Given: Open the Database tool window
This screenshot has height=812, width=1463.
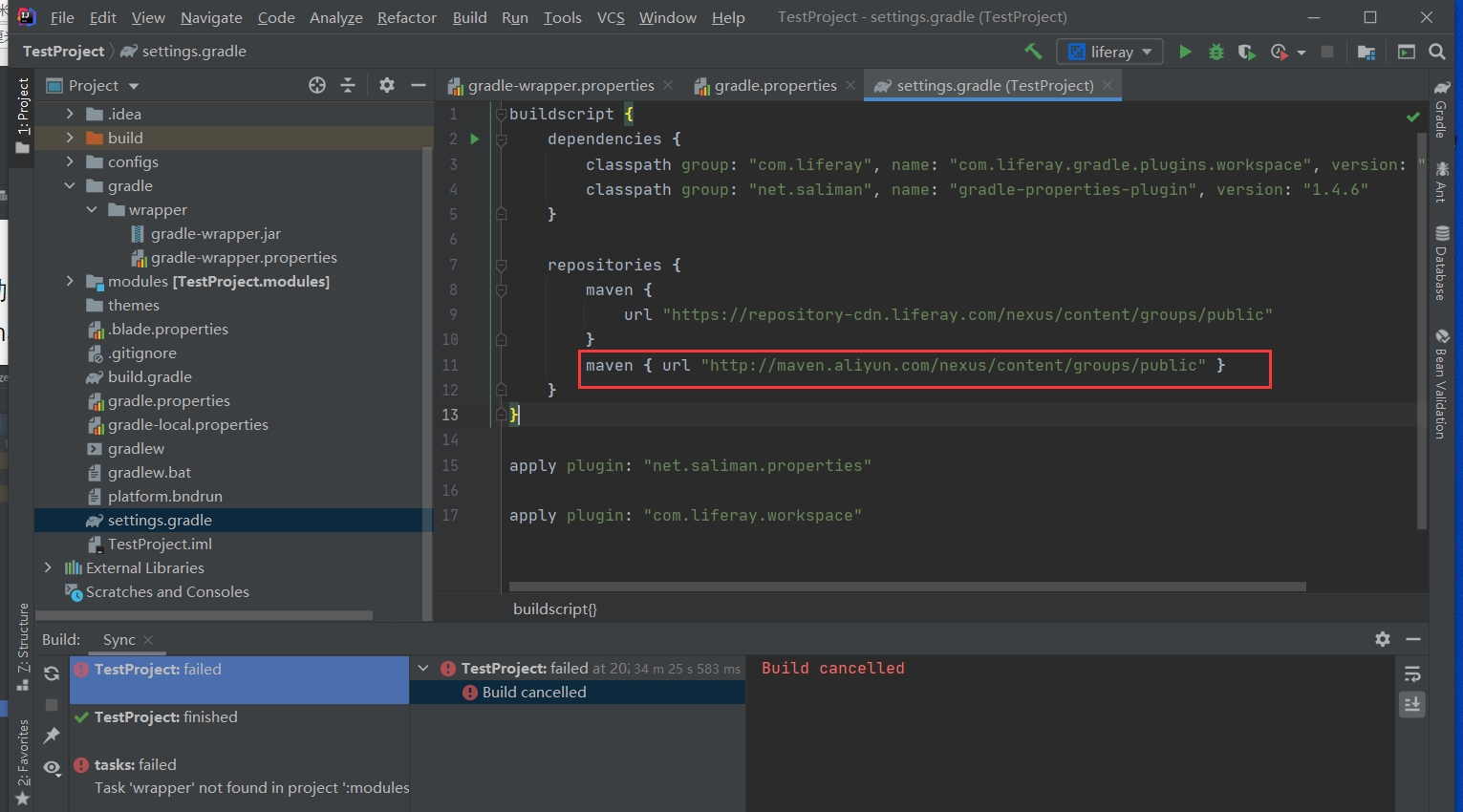Looking at the screenshot, I should pos(1442,263).
